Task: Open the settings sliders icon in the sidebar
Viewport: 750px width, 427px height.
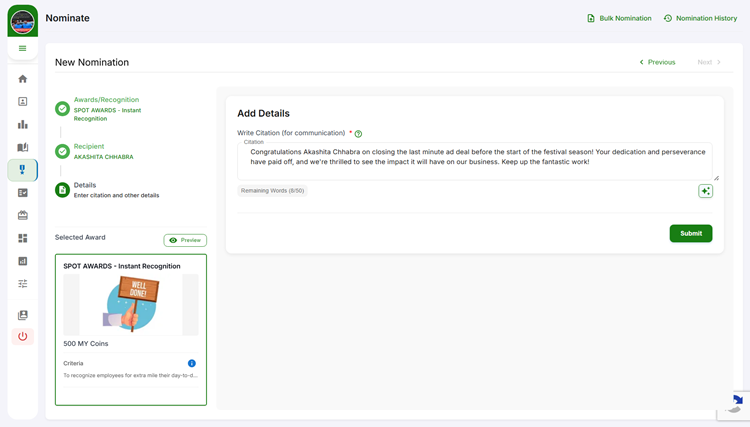Action: [x=22, y=284]
